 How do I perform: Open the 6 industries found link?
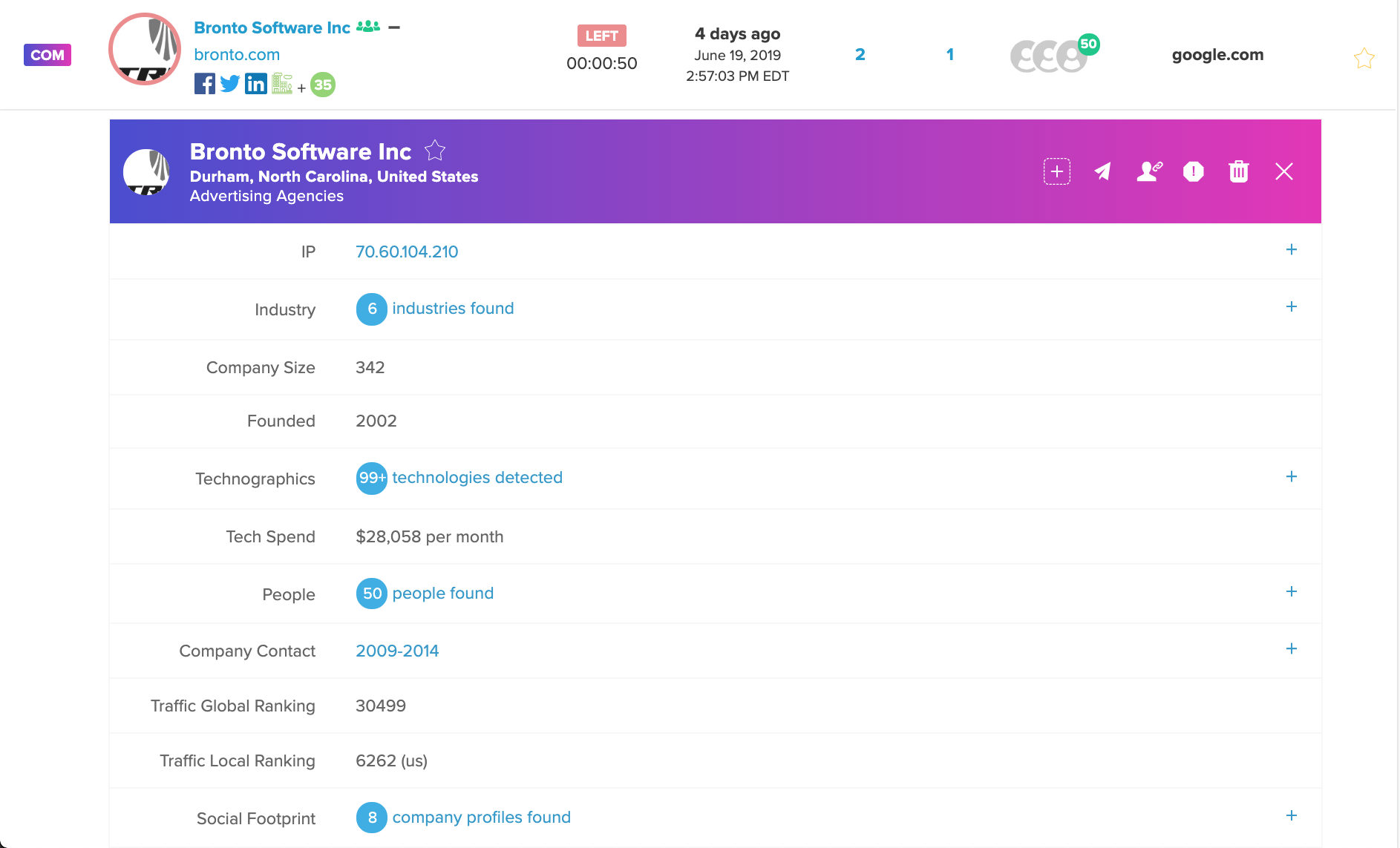coord(435,309)
